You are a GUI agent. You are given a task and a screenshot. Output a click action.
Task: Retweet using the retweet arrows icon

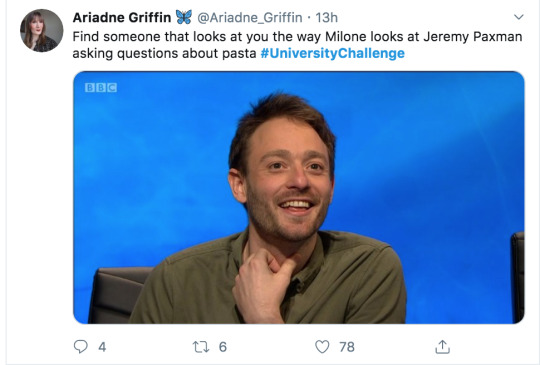[200, 347]
